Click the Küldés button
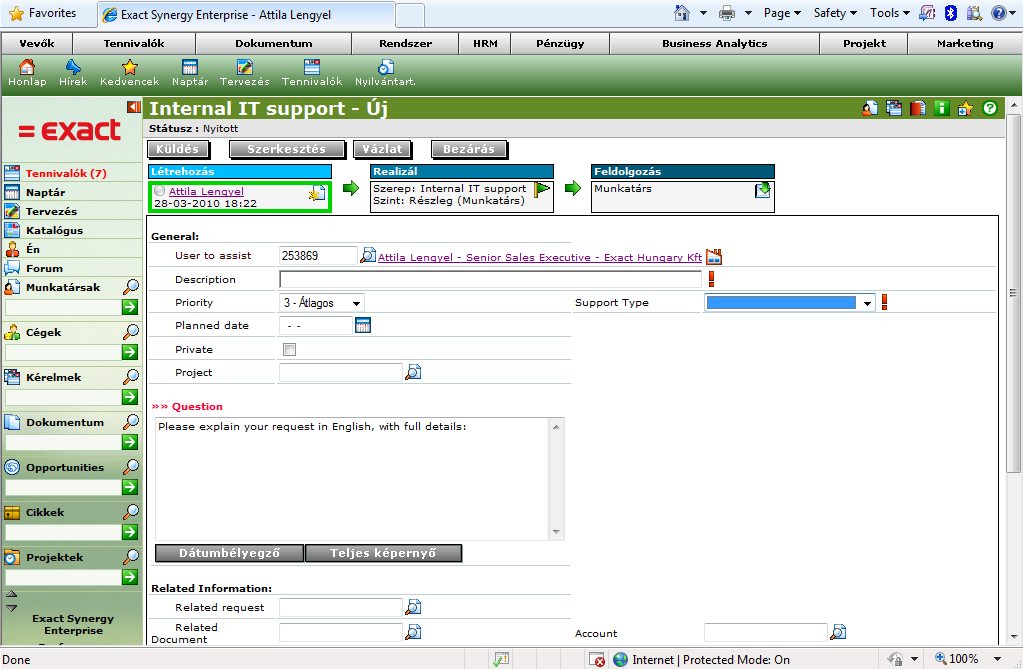This screenshot has width=1023, height=670. click(177, 149)
